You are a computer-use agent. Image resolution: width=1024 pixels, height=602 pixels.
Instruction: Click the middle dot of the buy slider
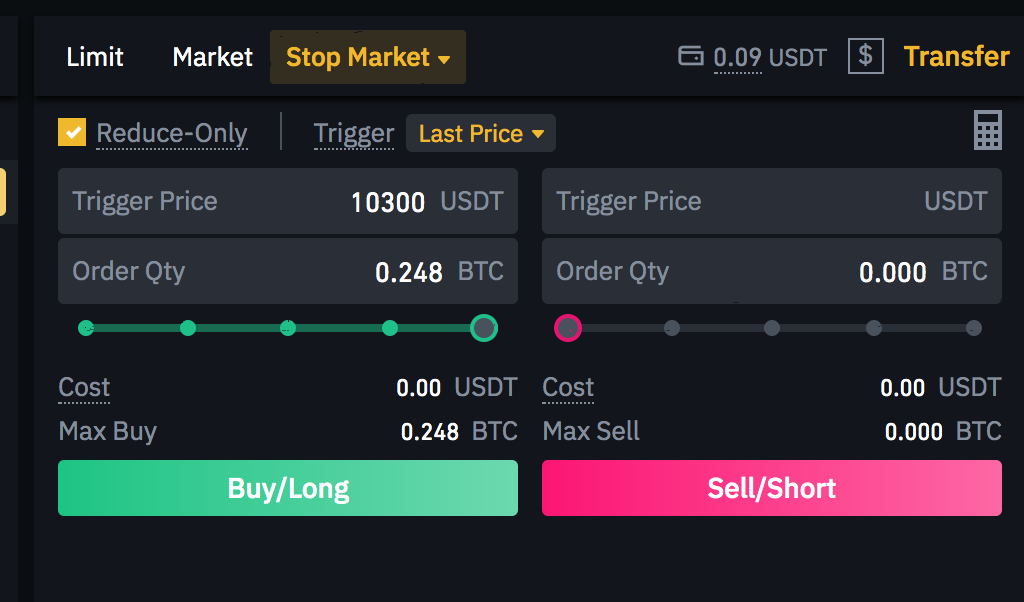(288, 328)
